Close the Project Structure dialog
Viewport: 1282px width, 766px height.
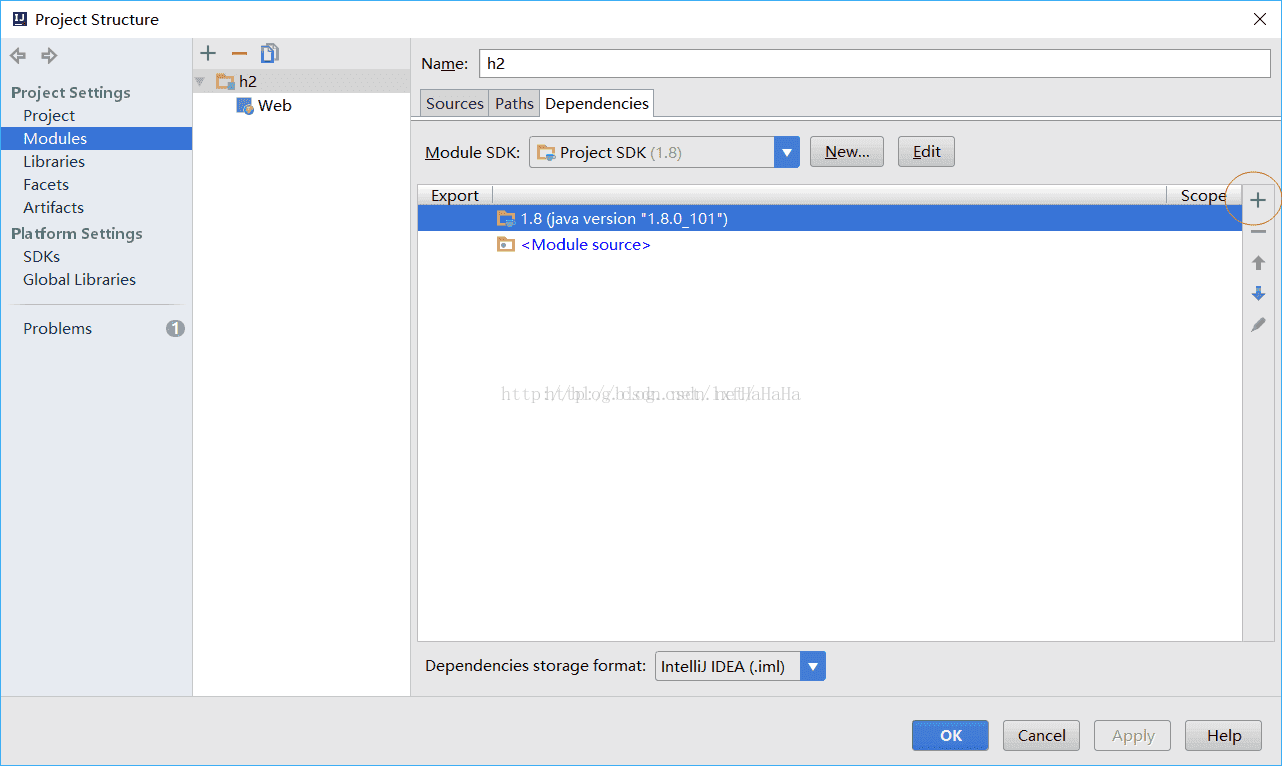point(1259,19)
